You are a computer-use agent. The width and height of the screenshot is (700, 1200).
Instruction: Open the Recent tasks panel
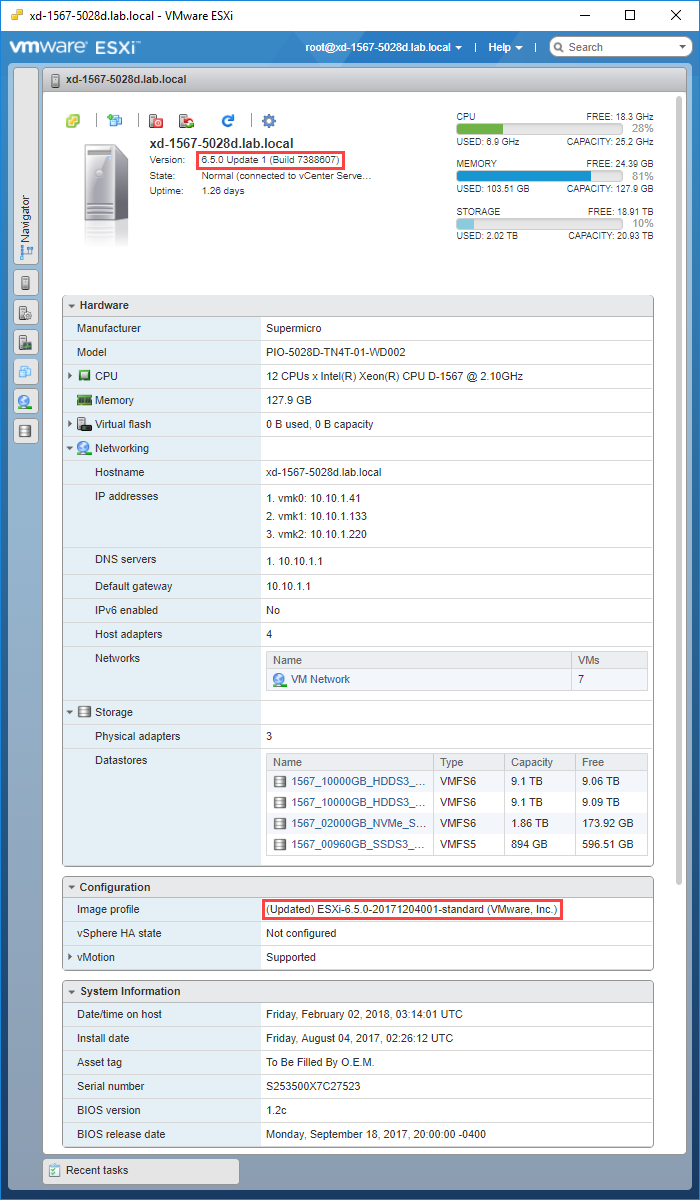pos(141,1170)
